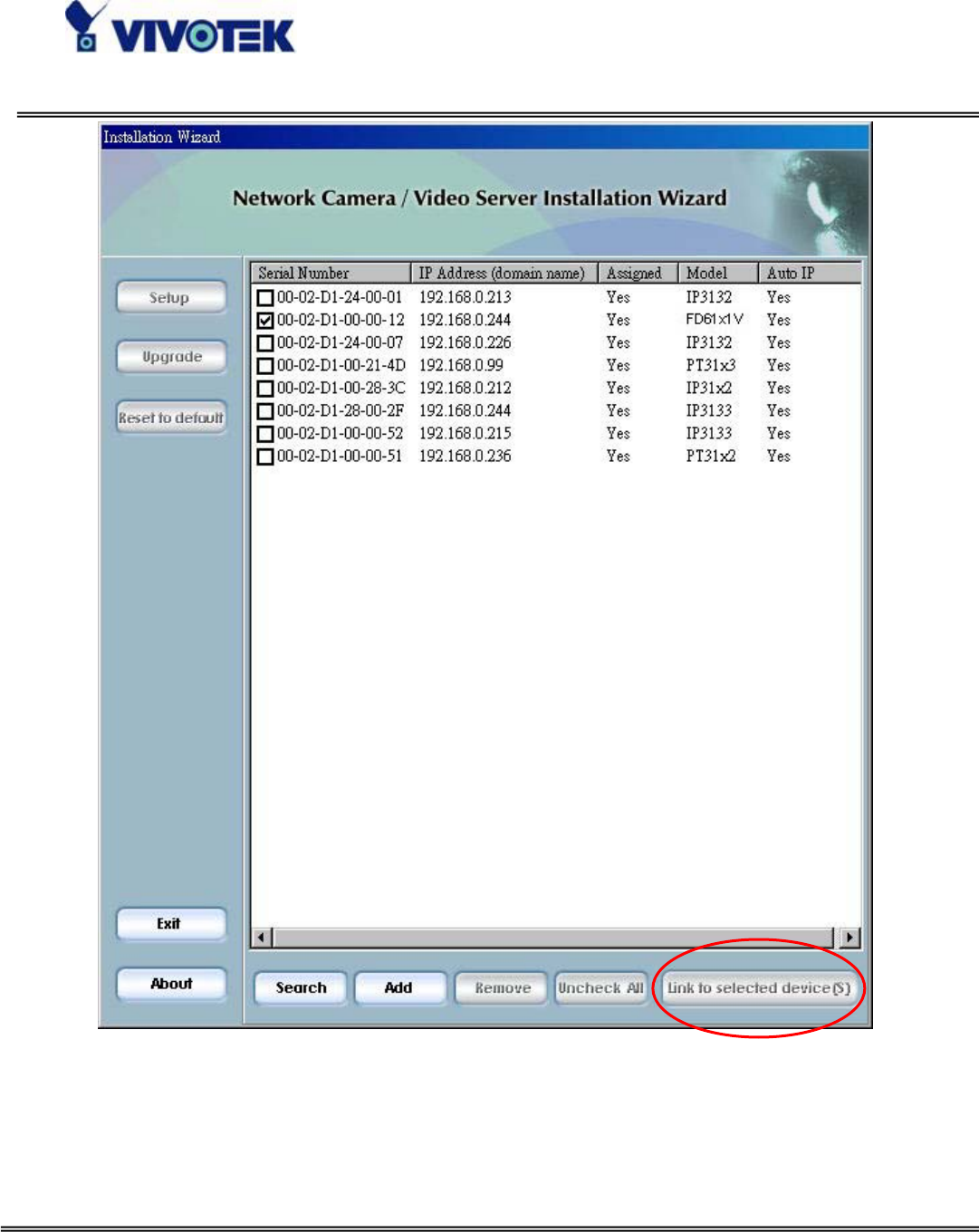Viewport: 979px width, 1232px height.
Task: Sort by IP Address (domain name) header
Action: click(x=504, y=273)
